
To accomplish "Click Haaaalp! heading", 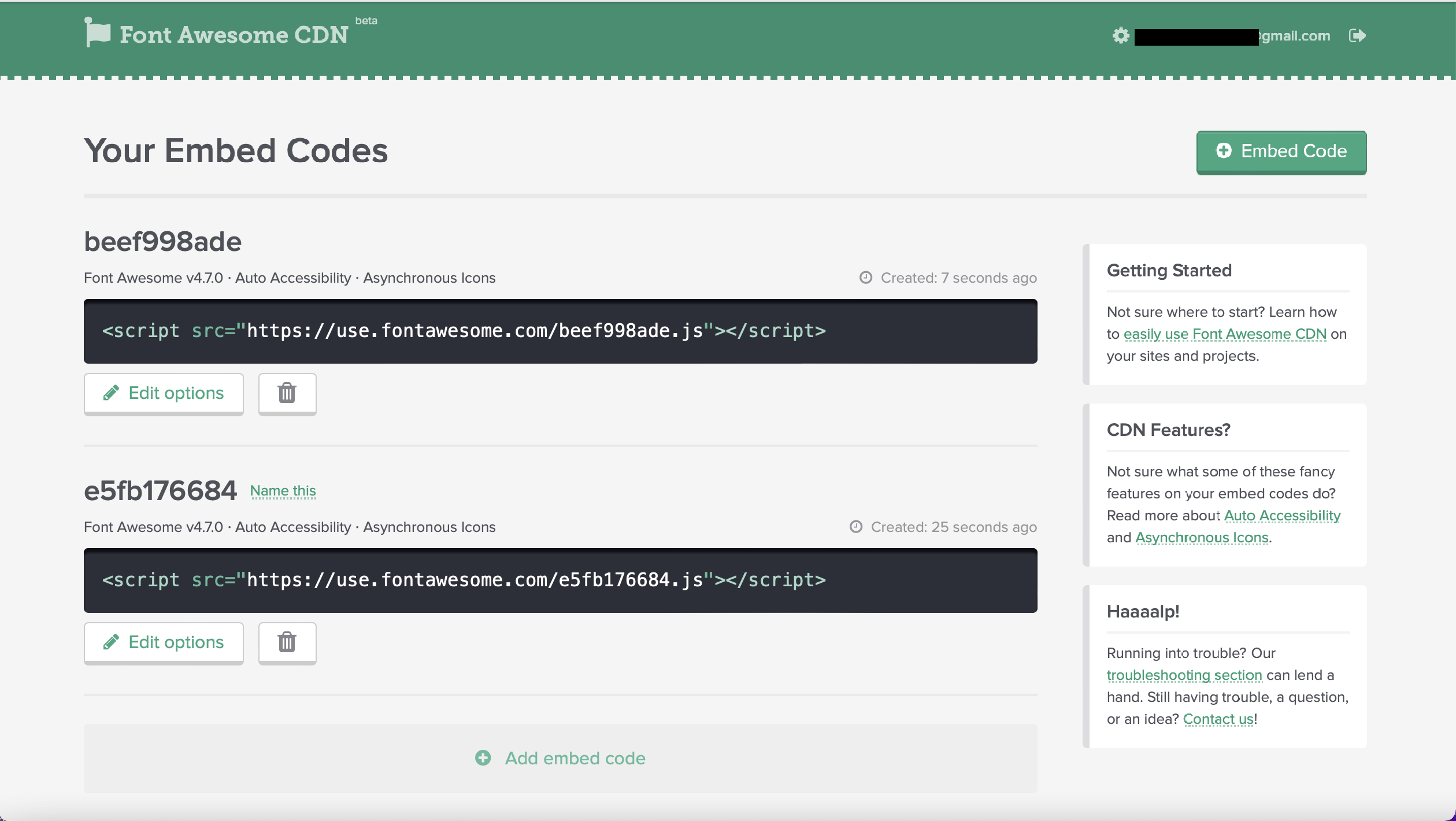I will (1143, 612).
